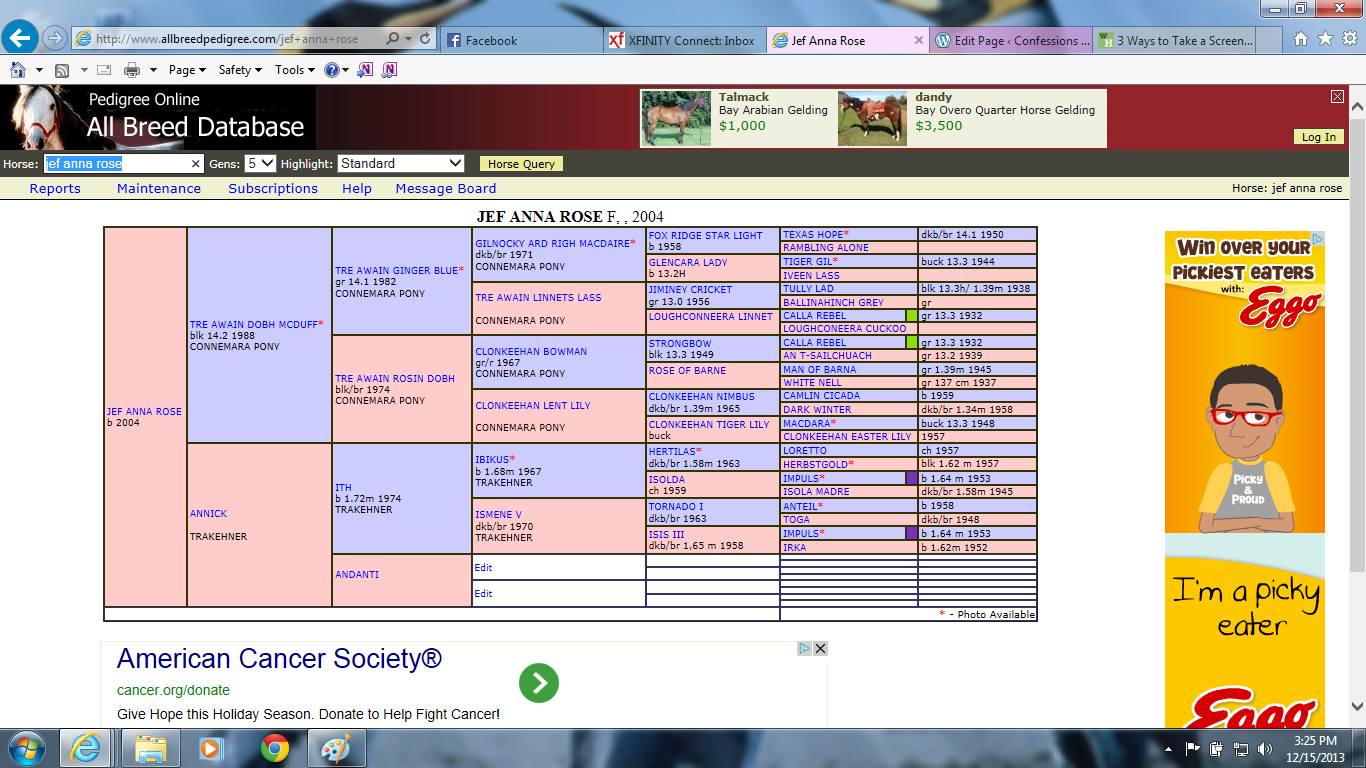The image size is (1366, 768).
Task: Click the Log In button
Action: pos(1318,137)
